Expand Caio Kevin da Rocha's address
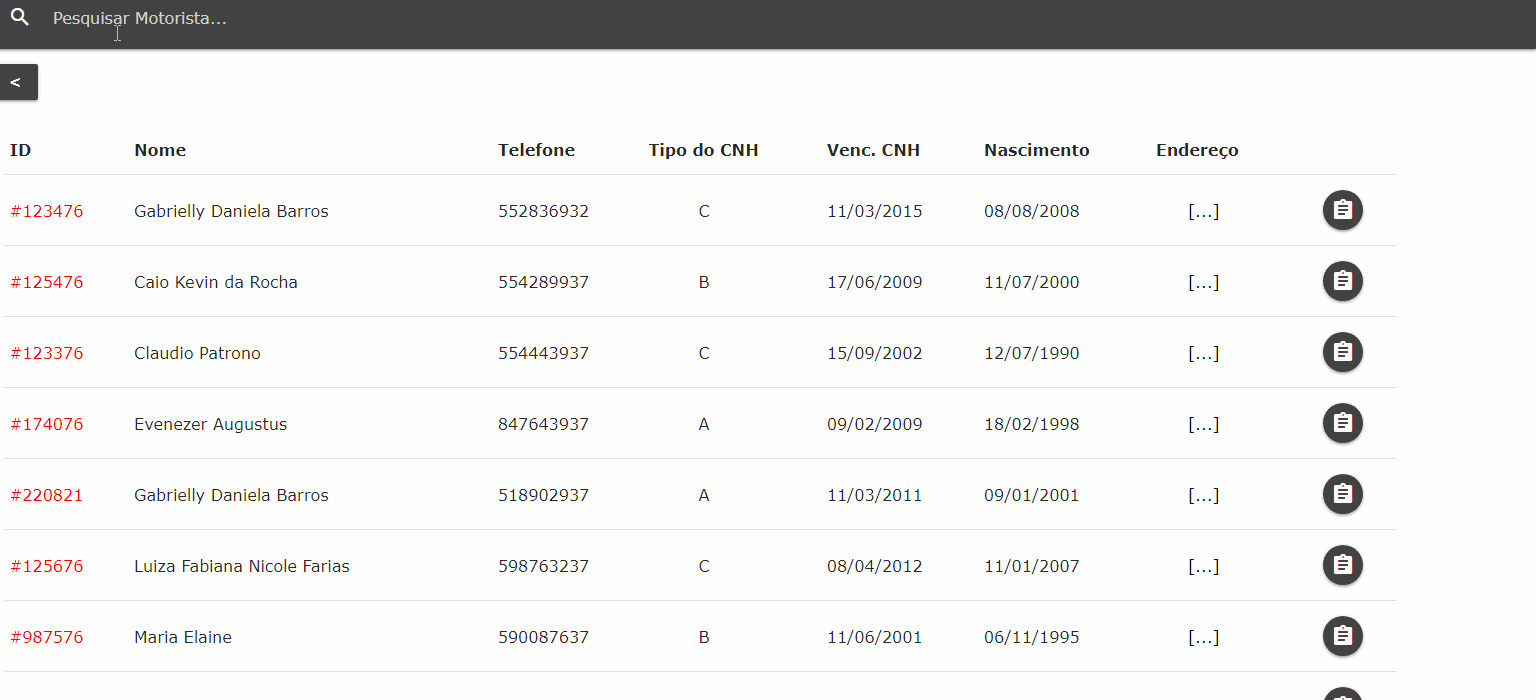The height and width of the screenshot is (700, 1536). [x=1204, y=281]
